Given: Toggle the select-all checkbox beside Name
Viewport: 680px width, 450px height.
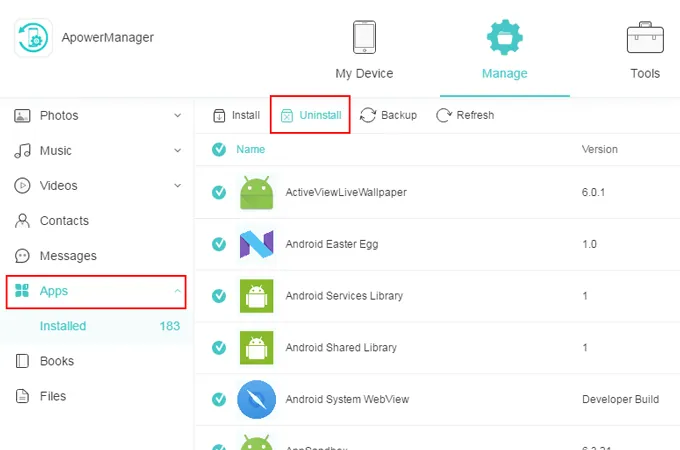Looking at the screenshot, I should click(219, 149).
